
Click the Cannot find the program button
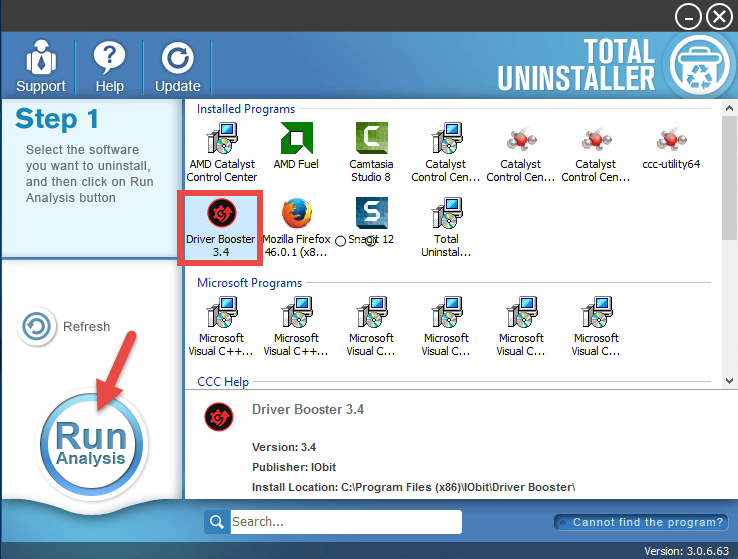coord(642,522)
